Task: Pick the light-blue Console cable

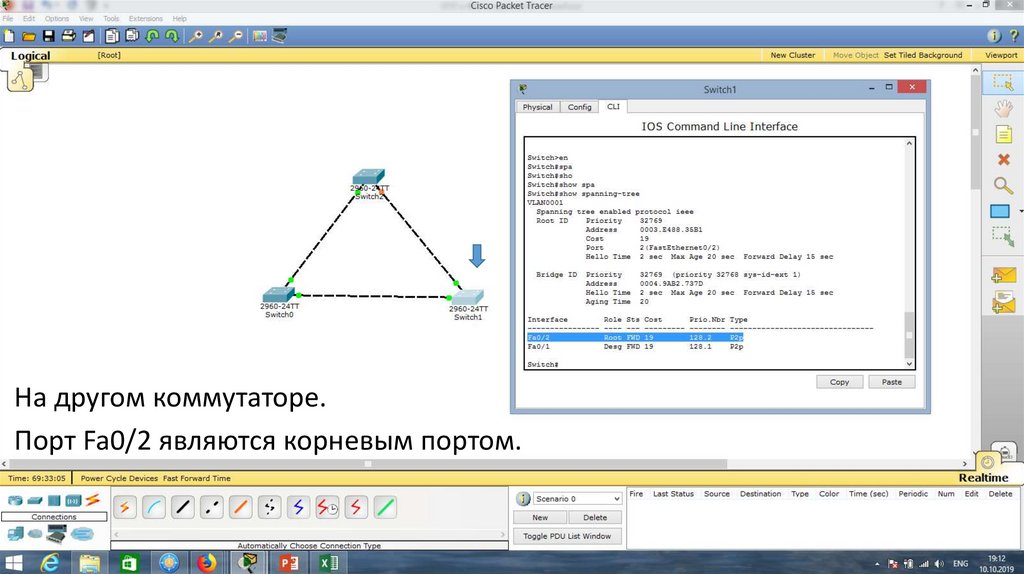Action: 153,507
